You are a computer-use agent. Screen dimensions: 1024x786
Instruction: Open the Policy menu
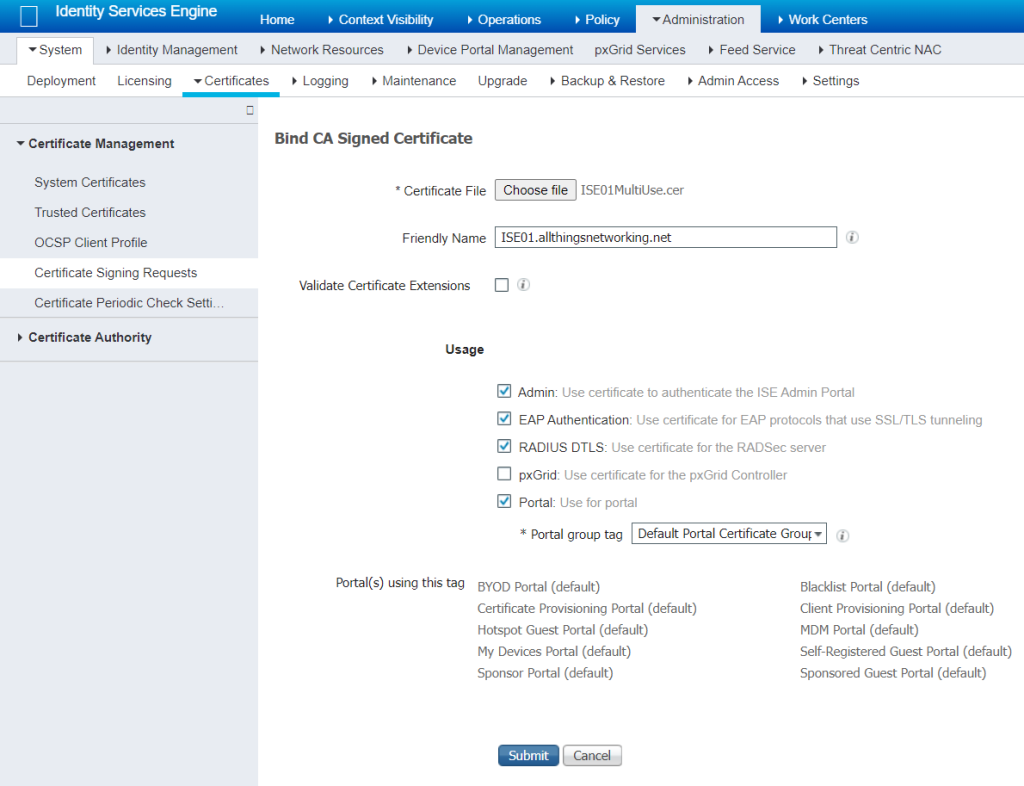click(x=598, y=20)
